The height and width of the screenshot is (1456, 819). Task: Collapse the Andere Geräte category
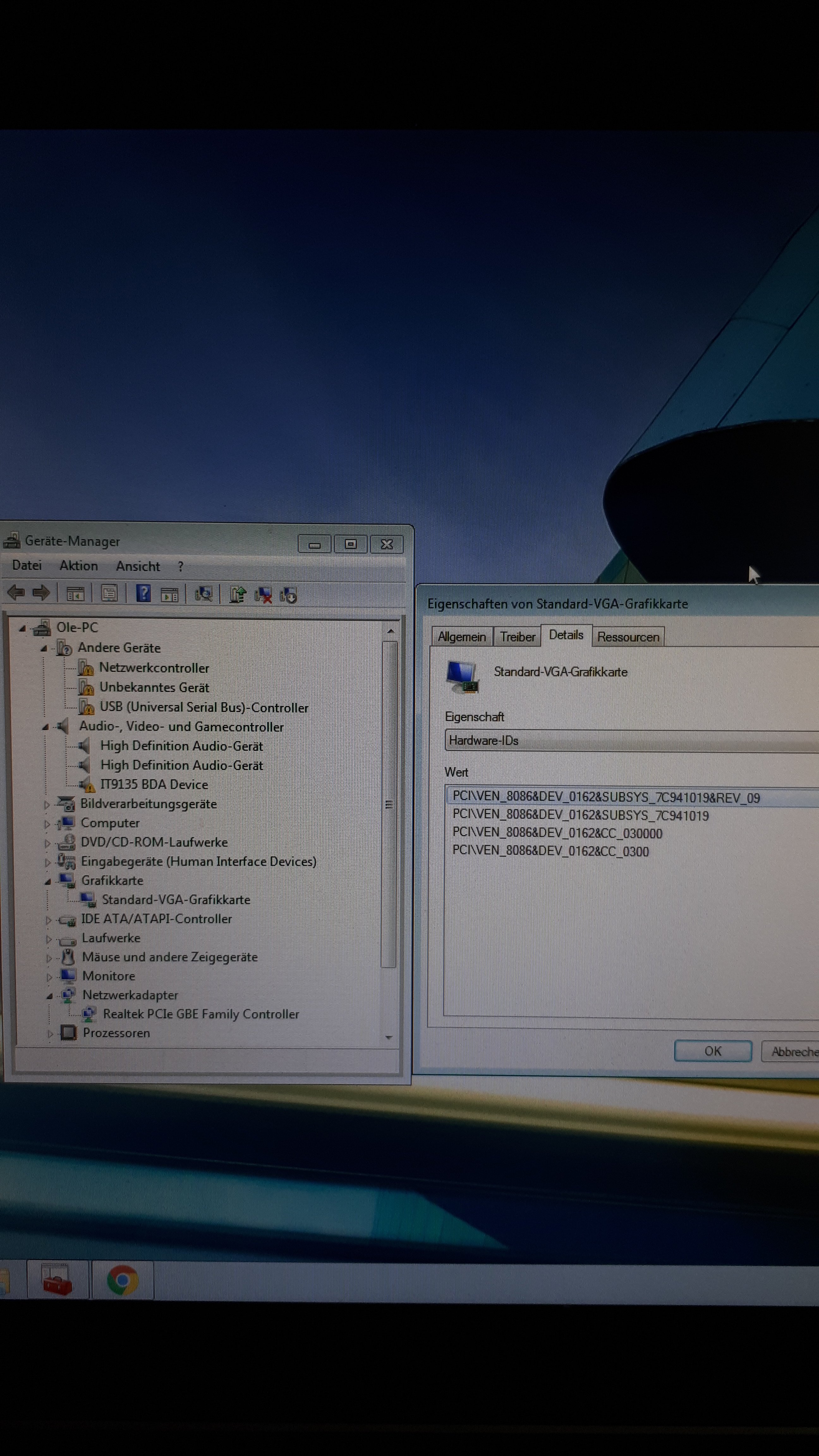44,648
